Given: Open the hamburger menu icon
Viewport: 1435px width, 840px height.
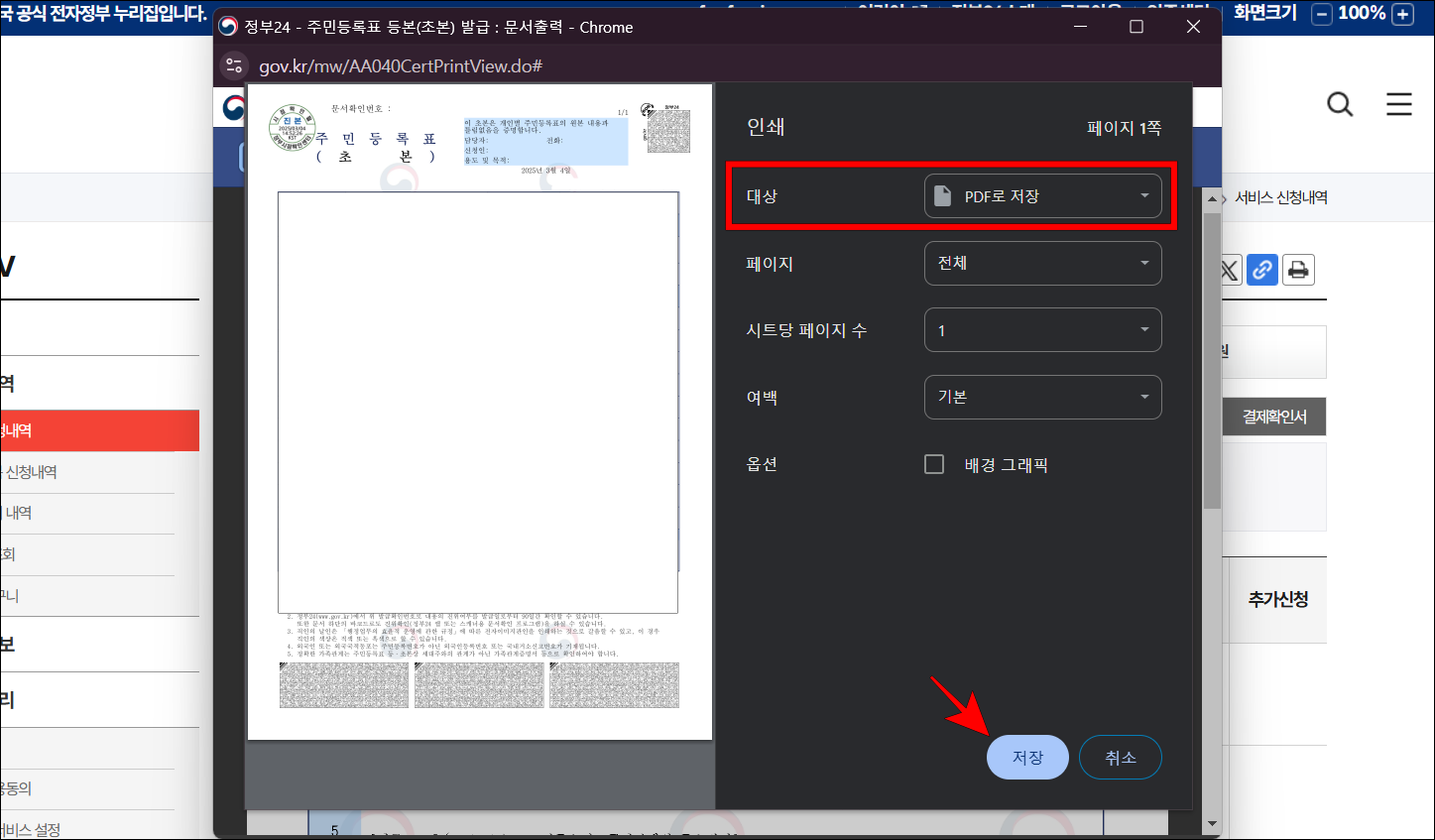Looking at the screenshot, I should (x=1398, y=103).
